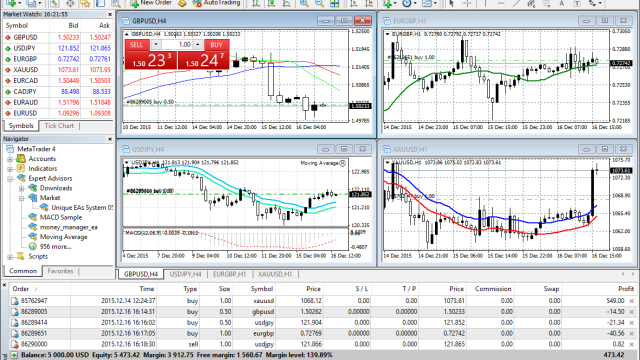Select the MACD Sample expert advisor
640x360 pixels.
pos(61,217)
